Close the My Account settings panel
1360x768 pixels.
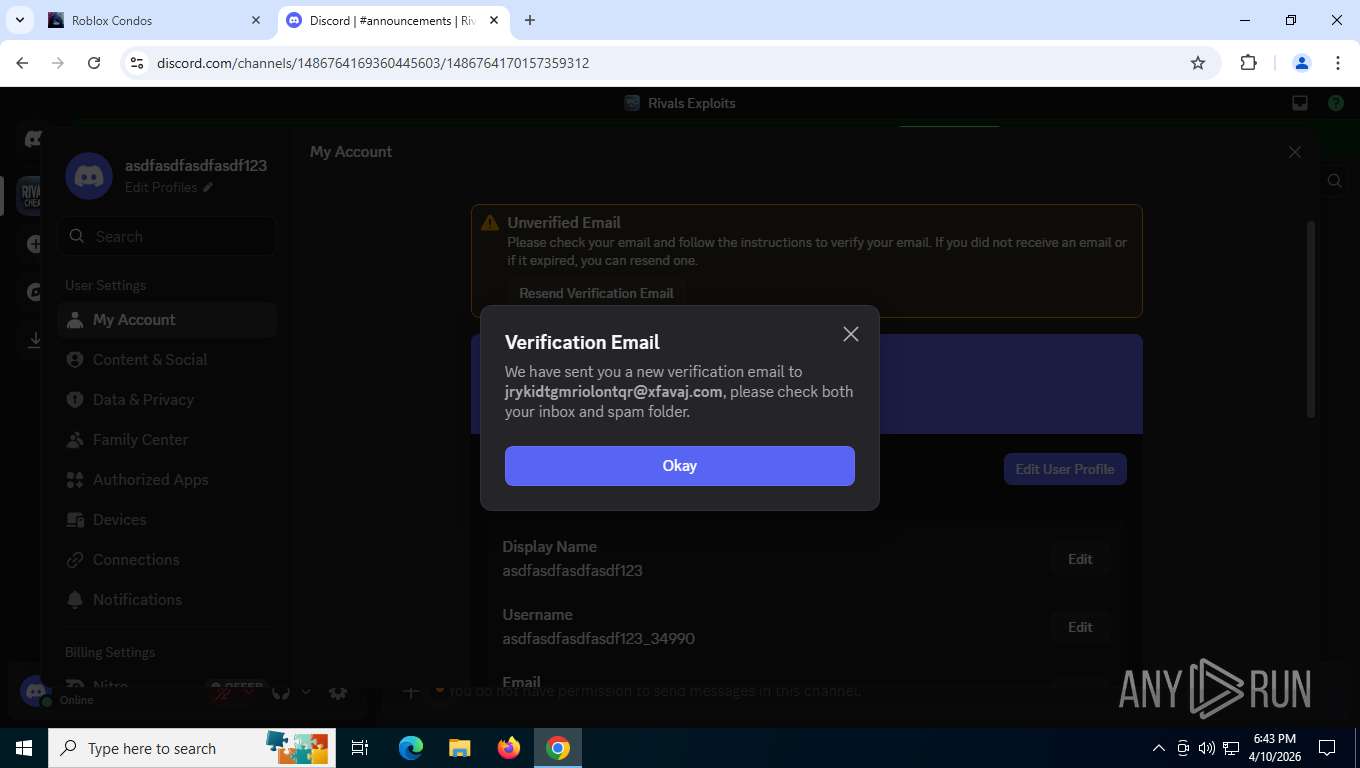[1295, 152]
